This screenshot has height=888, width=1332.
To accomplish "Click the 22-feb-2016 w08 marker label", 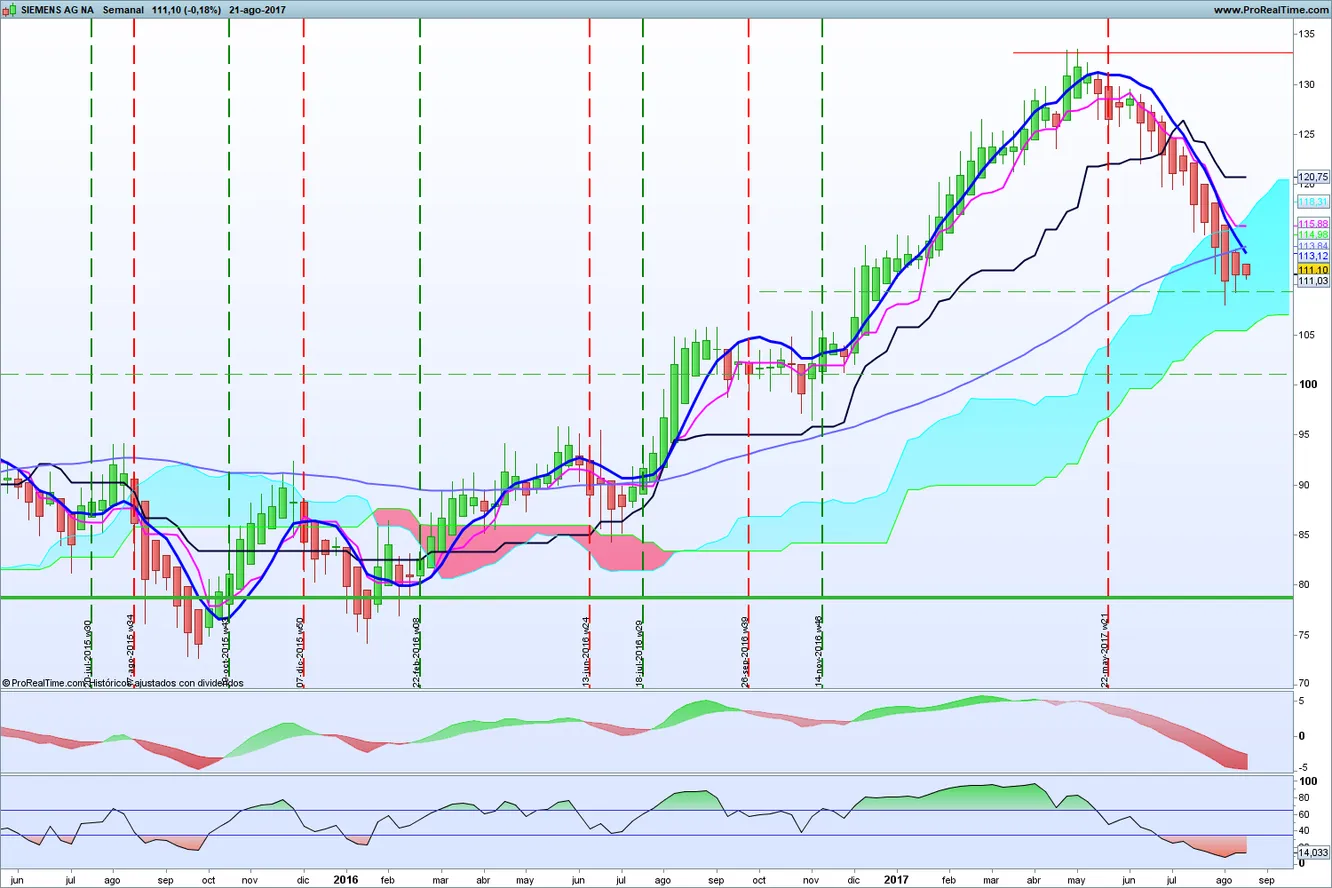I will point(417,652).
